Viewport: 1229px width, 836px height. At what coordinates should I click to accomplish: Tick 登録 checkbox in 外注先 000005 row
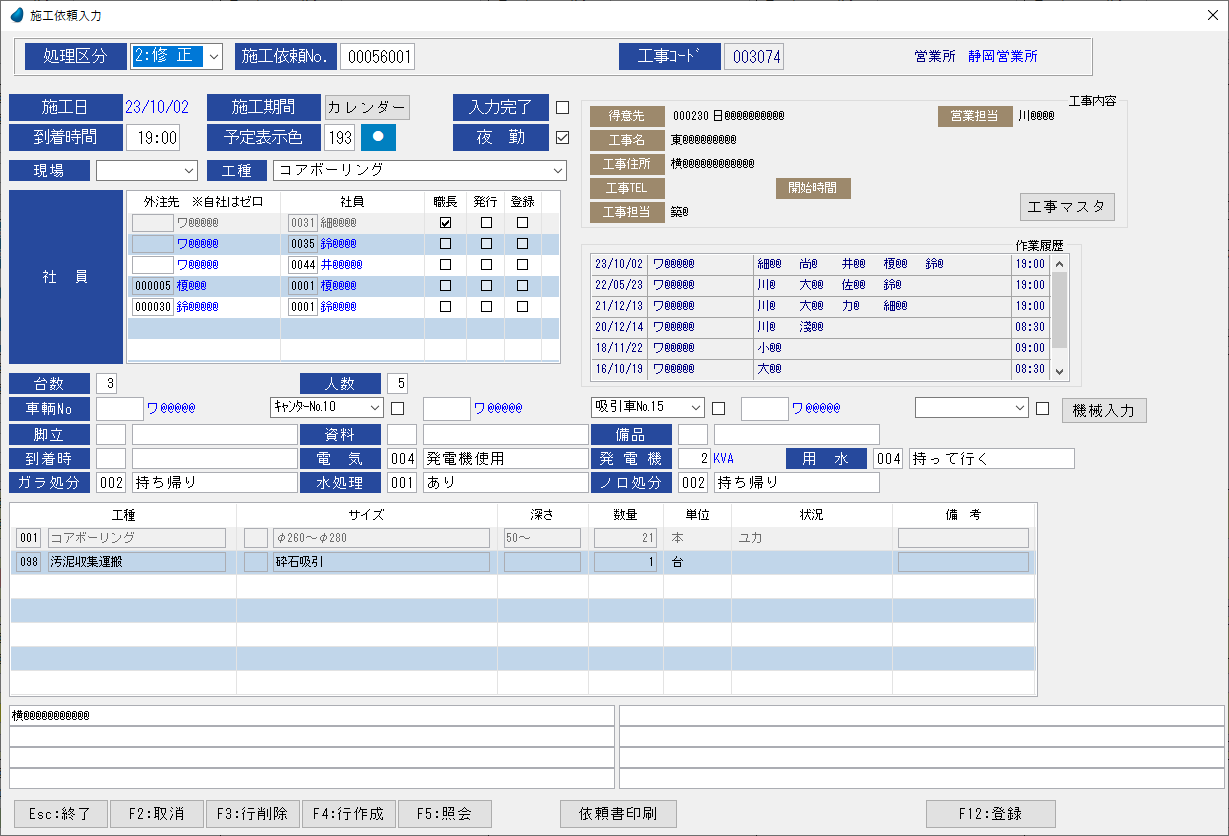[522, 286]
